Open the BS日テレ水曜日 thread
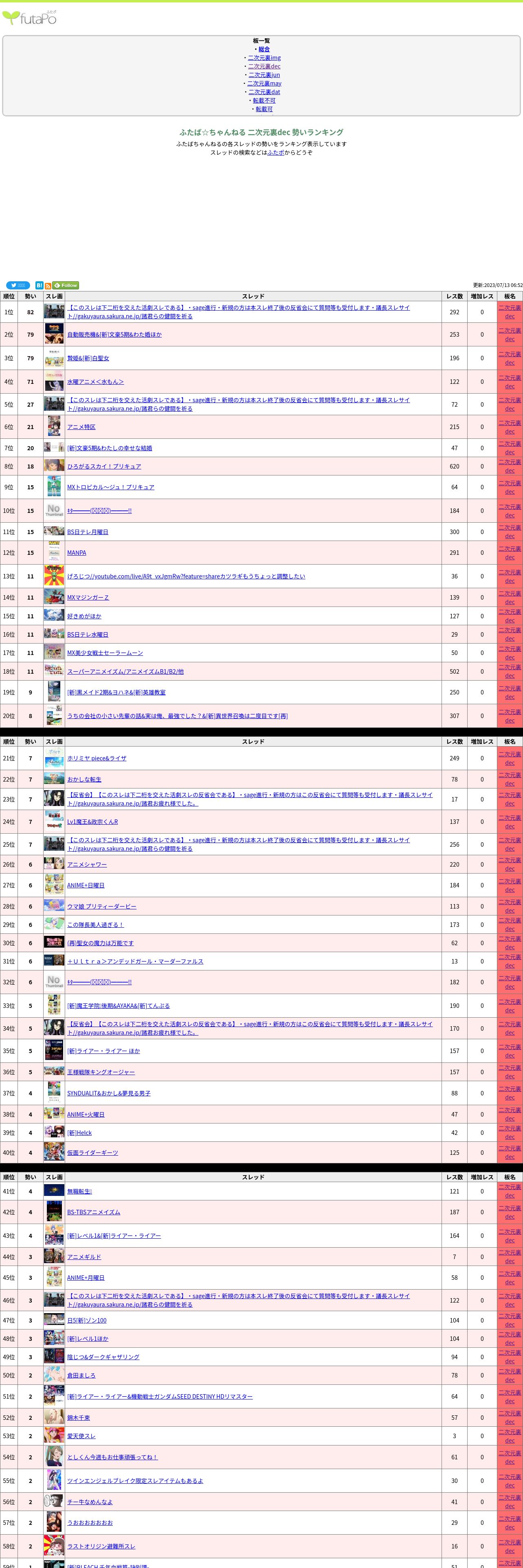The height and width of the screenshot is (1568, 523). tap(88, 634)
